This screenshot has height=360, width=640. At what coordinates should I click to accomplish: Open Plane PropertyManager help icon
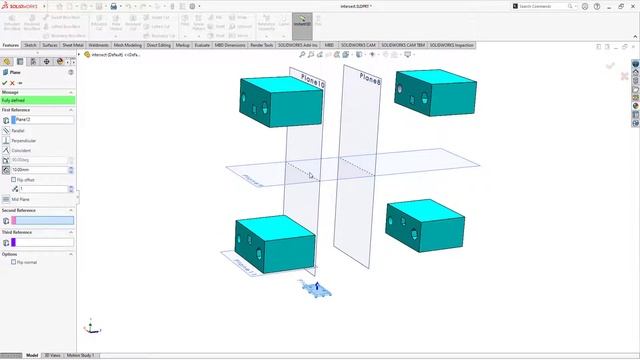(x=71, y=72)
